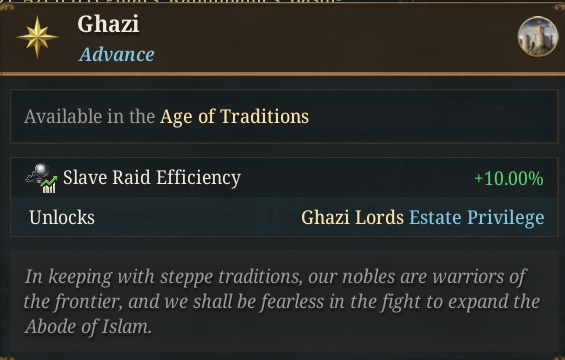Click the ball-and-chain slave icon
This screenshot has width=565, height=360.
[38, 172]
